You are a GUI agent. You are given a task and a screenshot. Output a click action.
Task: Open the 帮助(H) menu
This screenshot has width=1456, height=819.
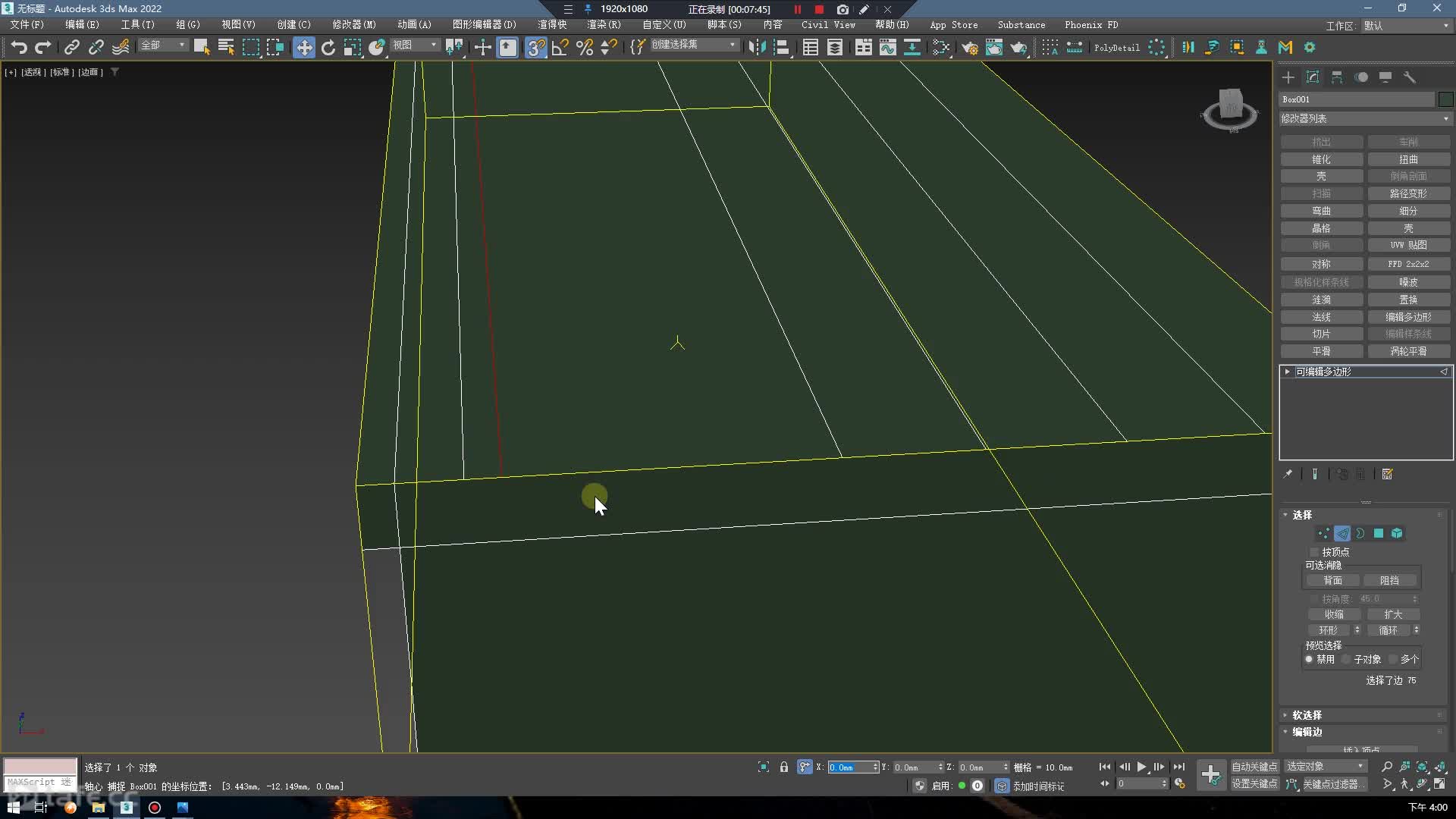pos(892,25)
